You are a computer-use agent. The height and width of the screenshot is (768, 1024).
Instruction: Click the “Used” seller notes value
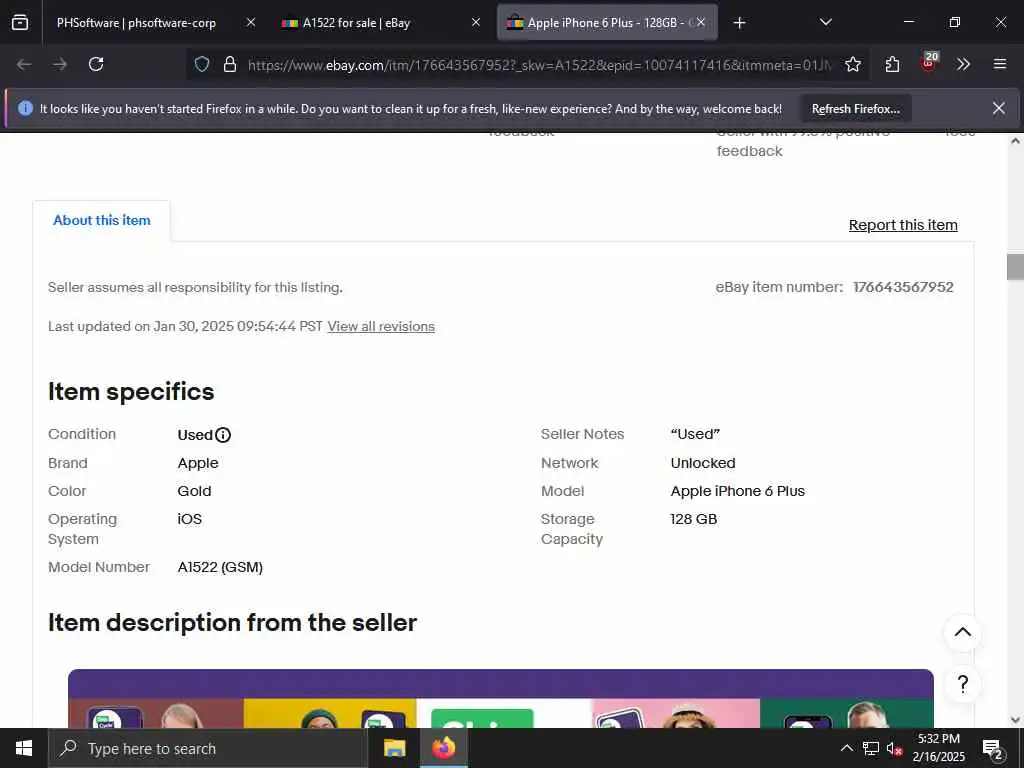[x=695, y=434]
